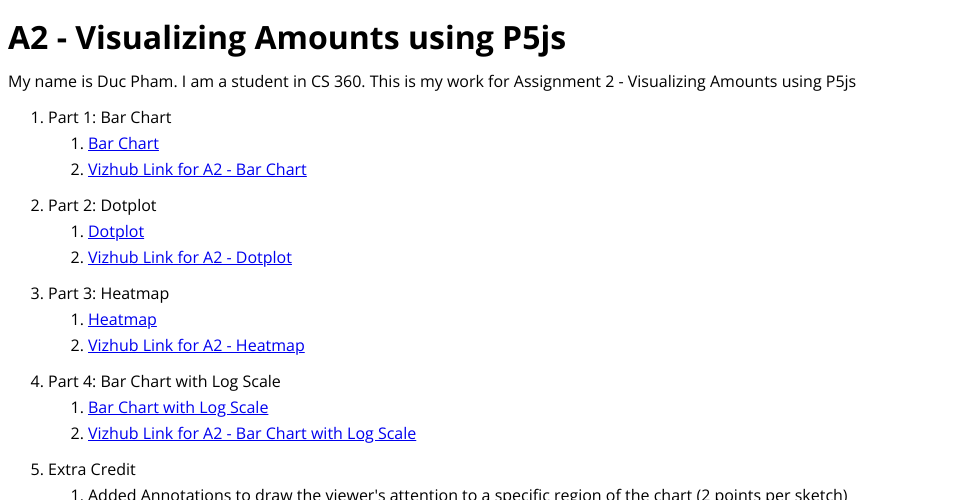Image resolution: width=960 pixels, height=500 pixels.
Task: Visit Vizhub Link for Bar Chart with Log Scale
Action: (252, 434)
